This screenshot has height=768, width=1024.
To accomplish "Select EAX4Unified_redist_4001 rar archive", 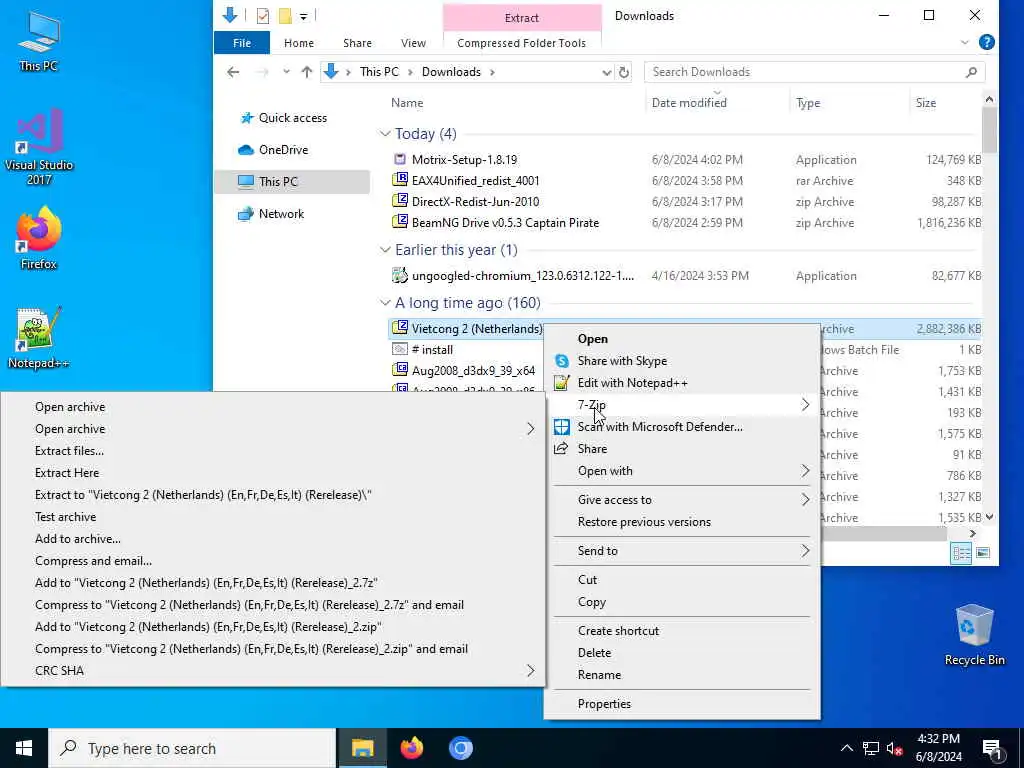I will [475, 180].
